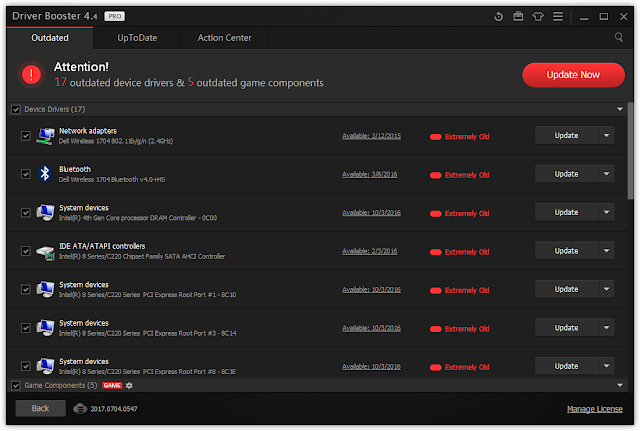Click Extremely Old status of Bluetooth

[460, 175]
